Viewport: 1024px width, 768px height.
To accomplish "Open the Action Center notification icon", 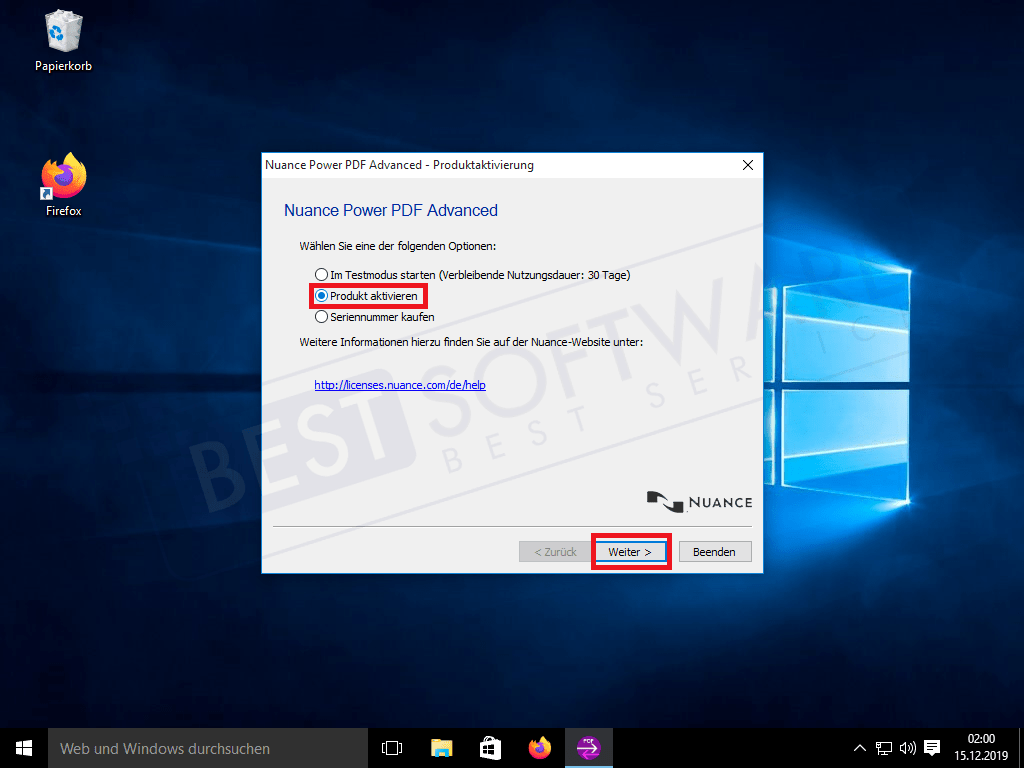I will (932, 747).
